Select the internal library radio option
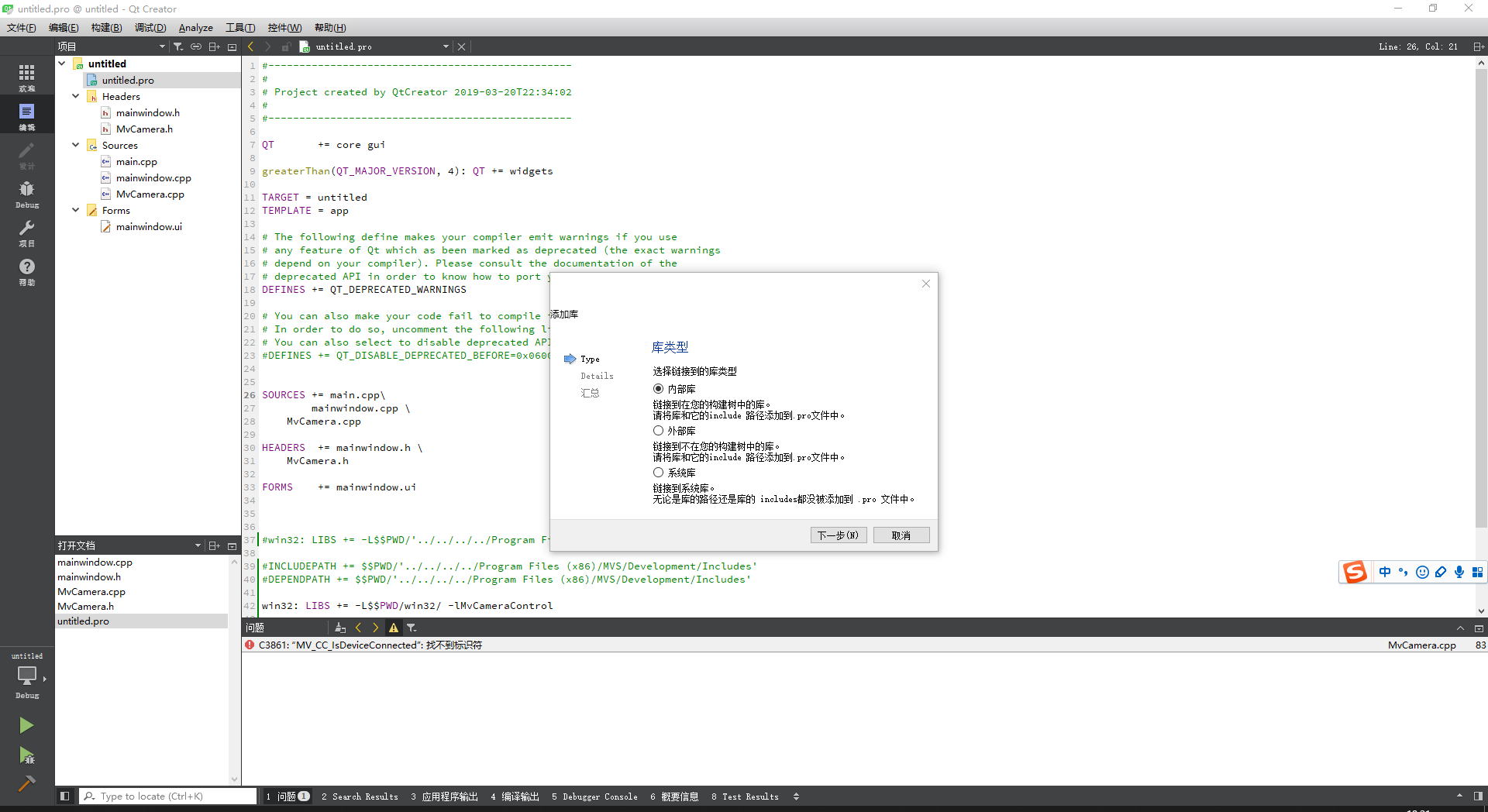The image size is (1488, 812). 658,389
